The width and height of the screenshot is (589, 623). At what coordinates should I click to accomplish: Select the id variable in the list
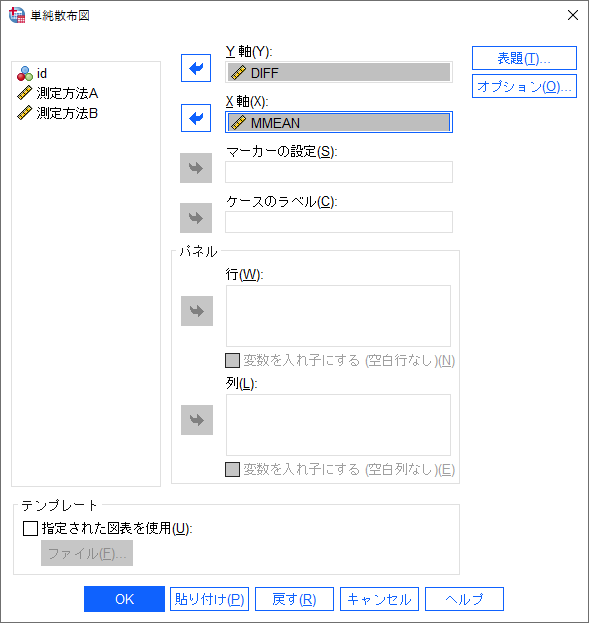click(32, 74)
